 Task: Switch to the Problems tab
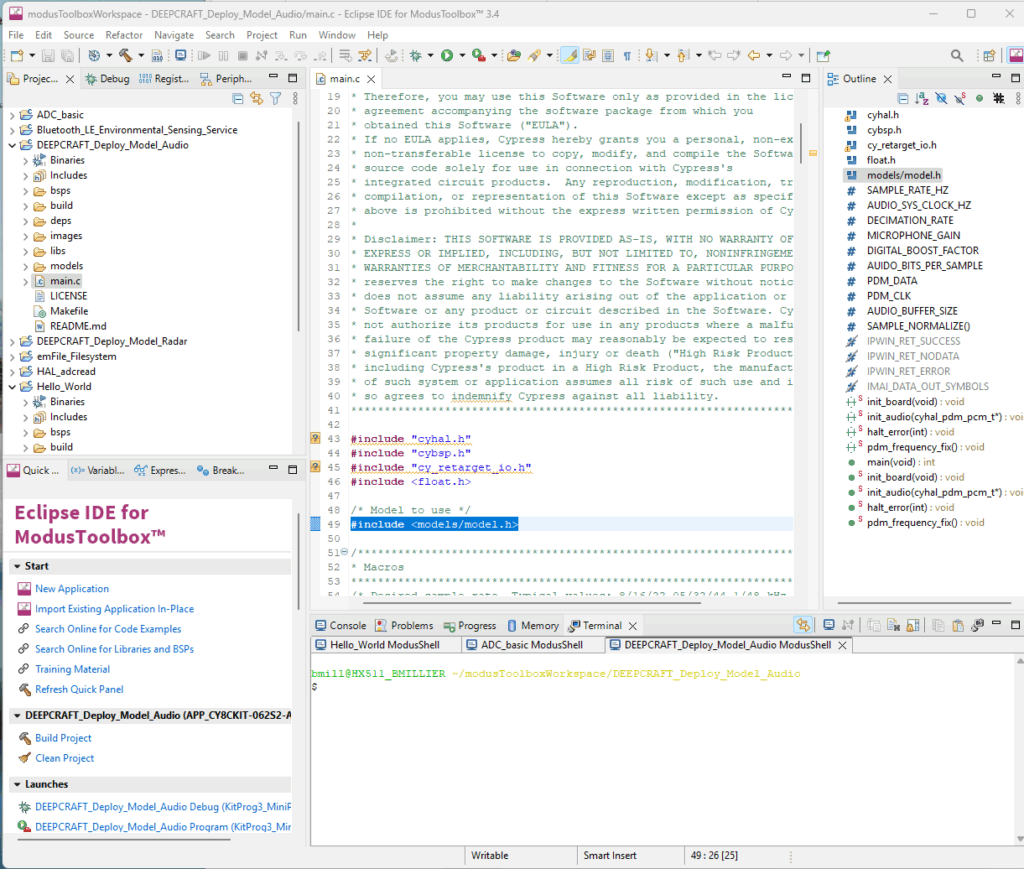pyautogui.click(x=404, y=625)
